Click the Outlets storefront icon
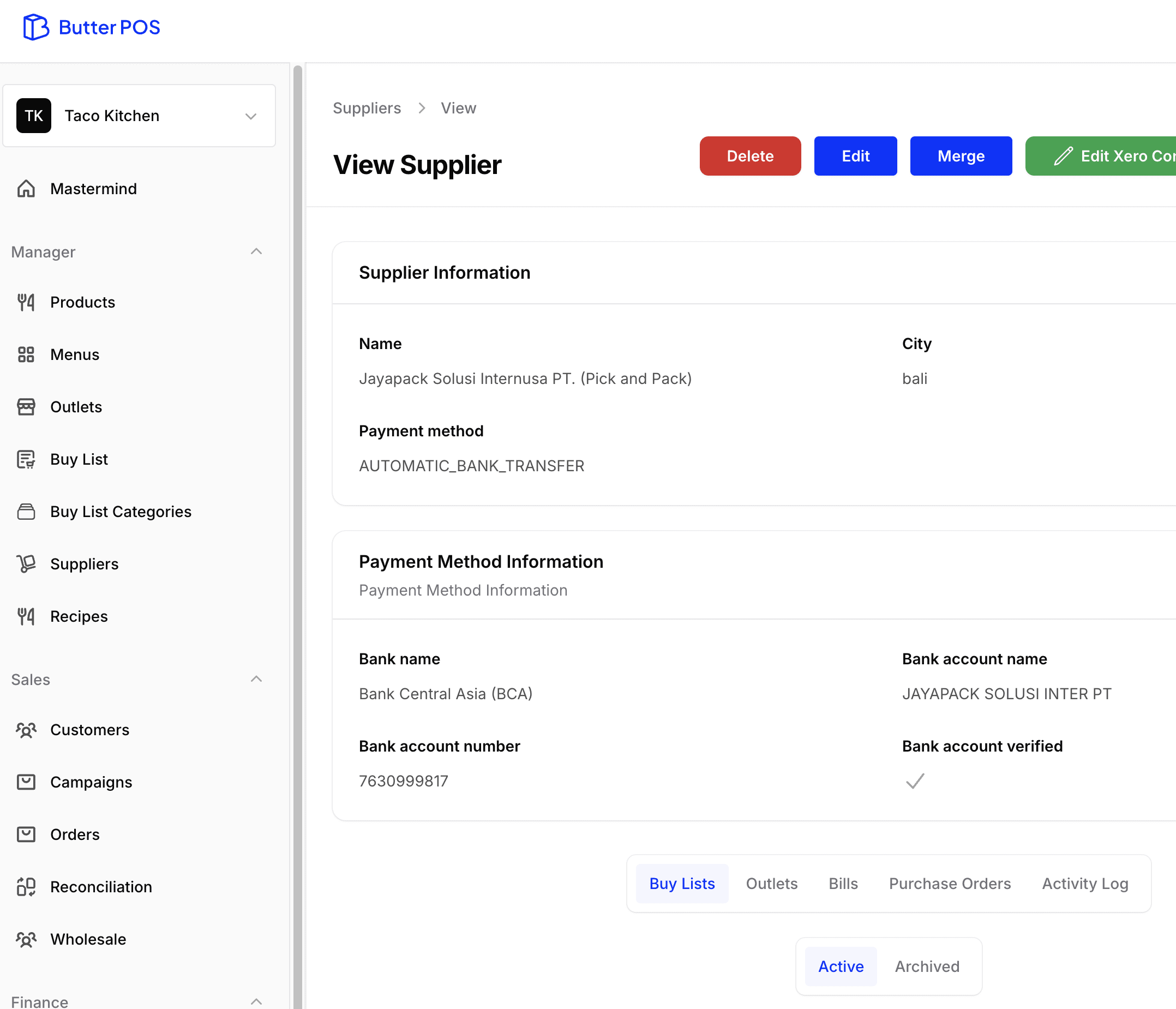 pos(26,407)
